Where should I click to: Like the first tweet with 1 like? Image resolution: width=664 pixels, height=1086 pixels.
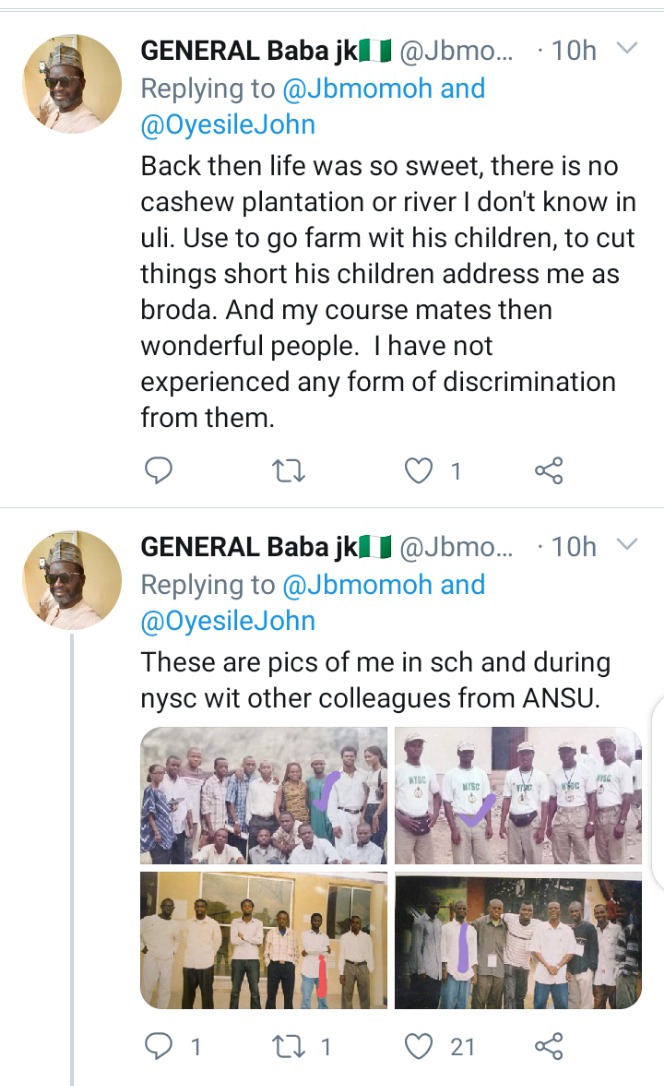pos(418,471)
